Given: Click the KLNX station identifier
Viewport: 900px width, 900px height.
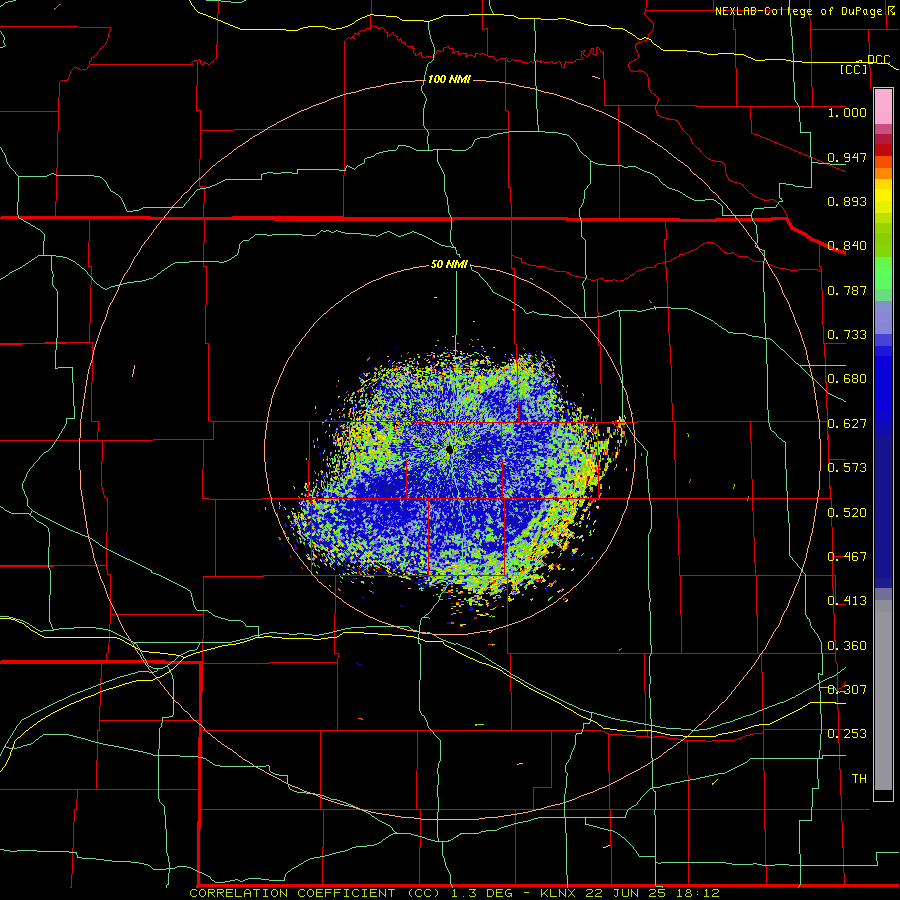Looking at the screenshot, I should pos(560,893).
